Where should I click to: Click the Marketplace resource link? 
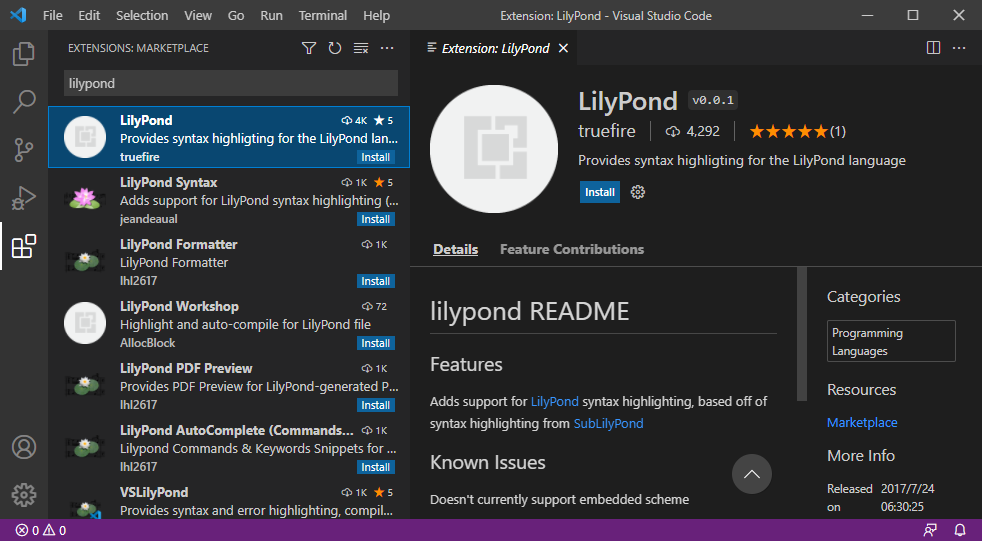861,423
